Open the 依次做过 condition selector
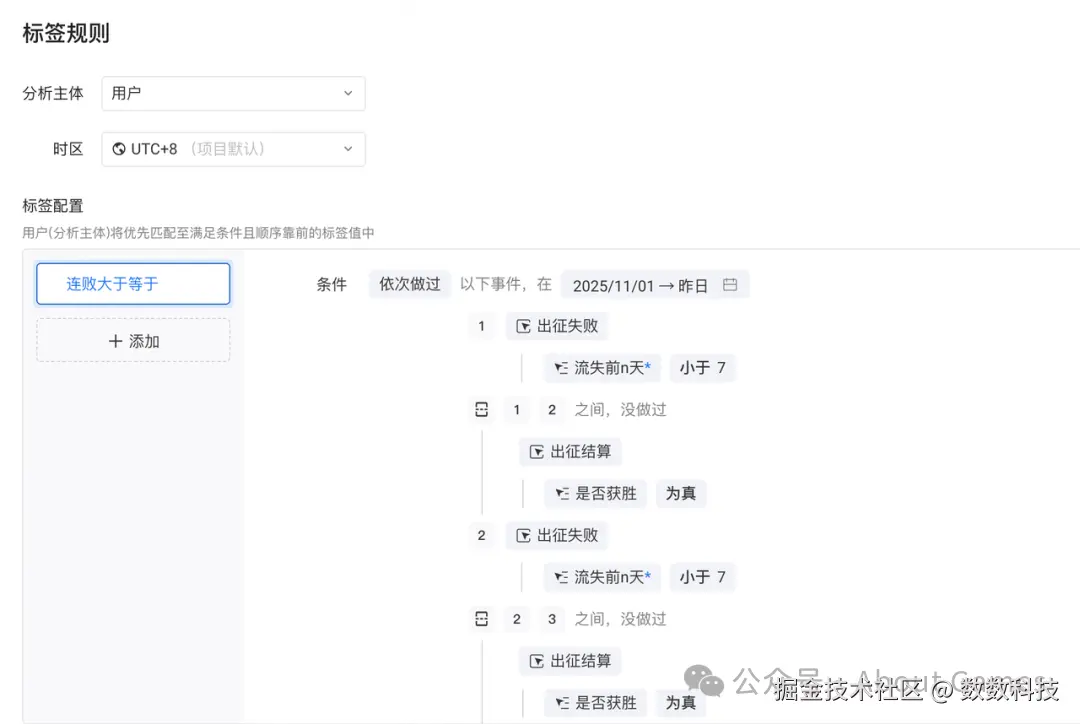The image size is (1080, 724). coord(409,284)
